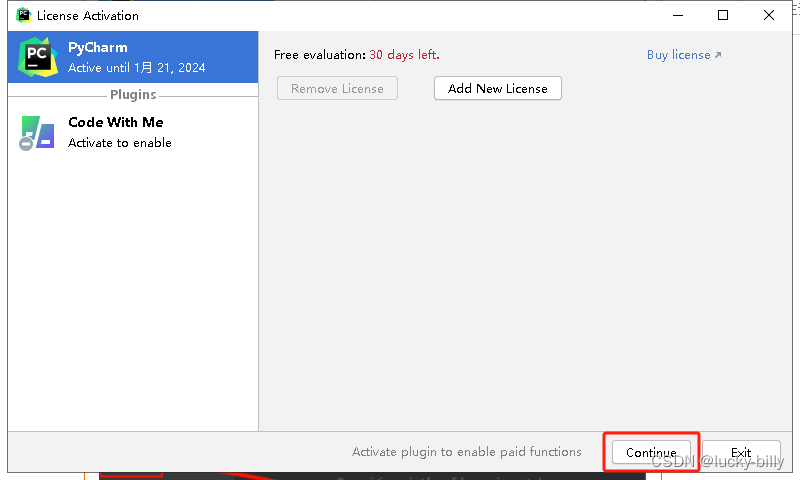Screen dimensions: 800x480
Task: Click the Exit button
Action: [x=741, y=452]
